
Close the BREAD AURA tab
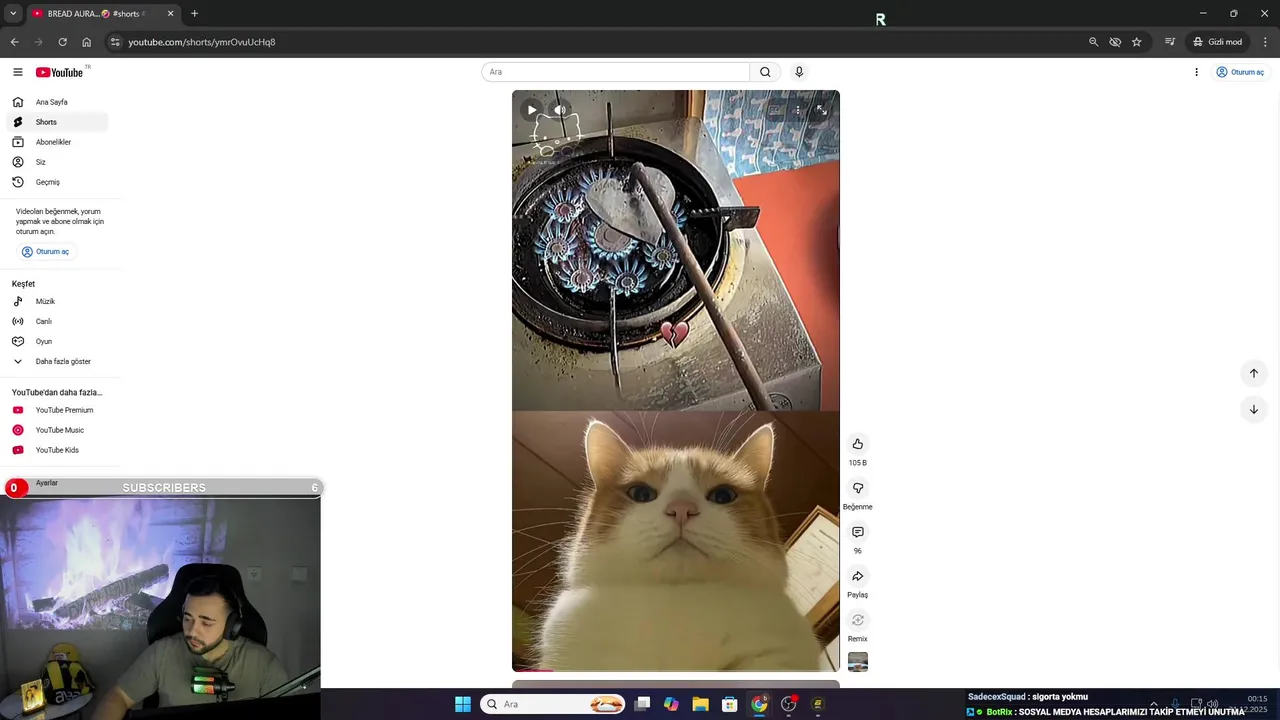170,13
